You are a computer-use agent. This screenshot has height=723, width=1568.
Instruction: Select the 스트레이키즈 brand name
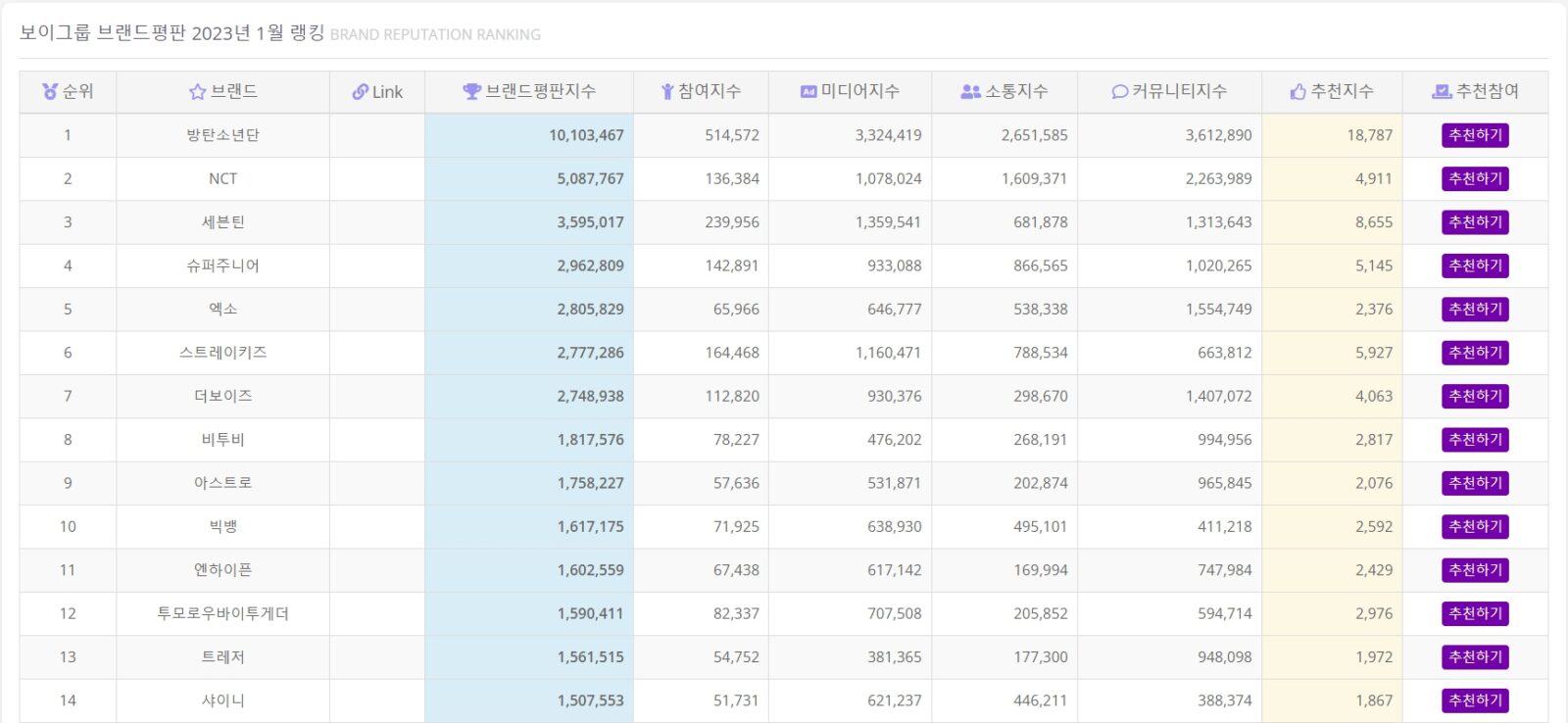point(223,353)
